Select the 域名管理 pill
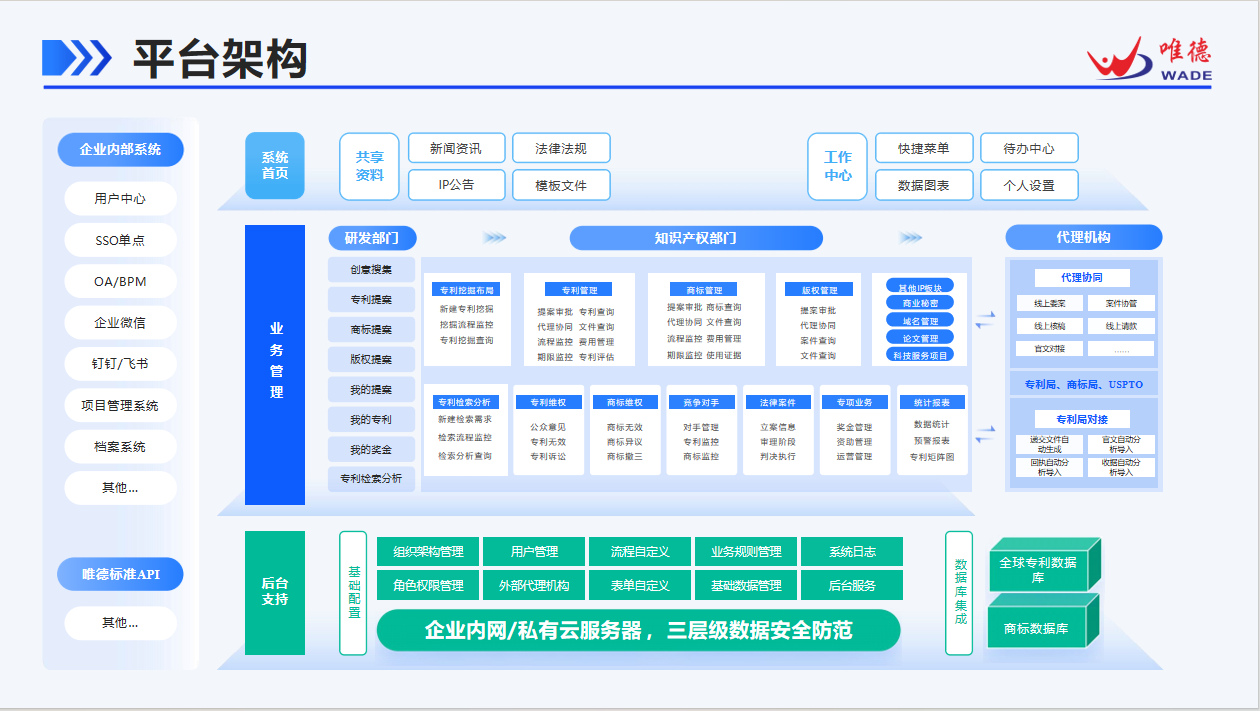 point(920,320)
